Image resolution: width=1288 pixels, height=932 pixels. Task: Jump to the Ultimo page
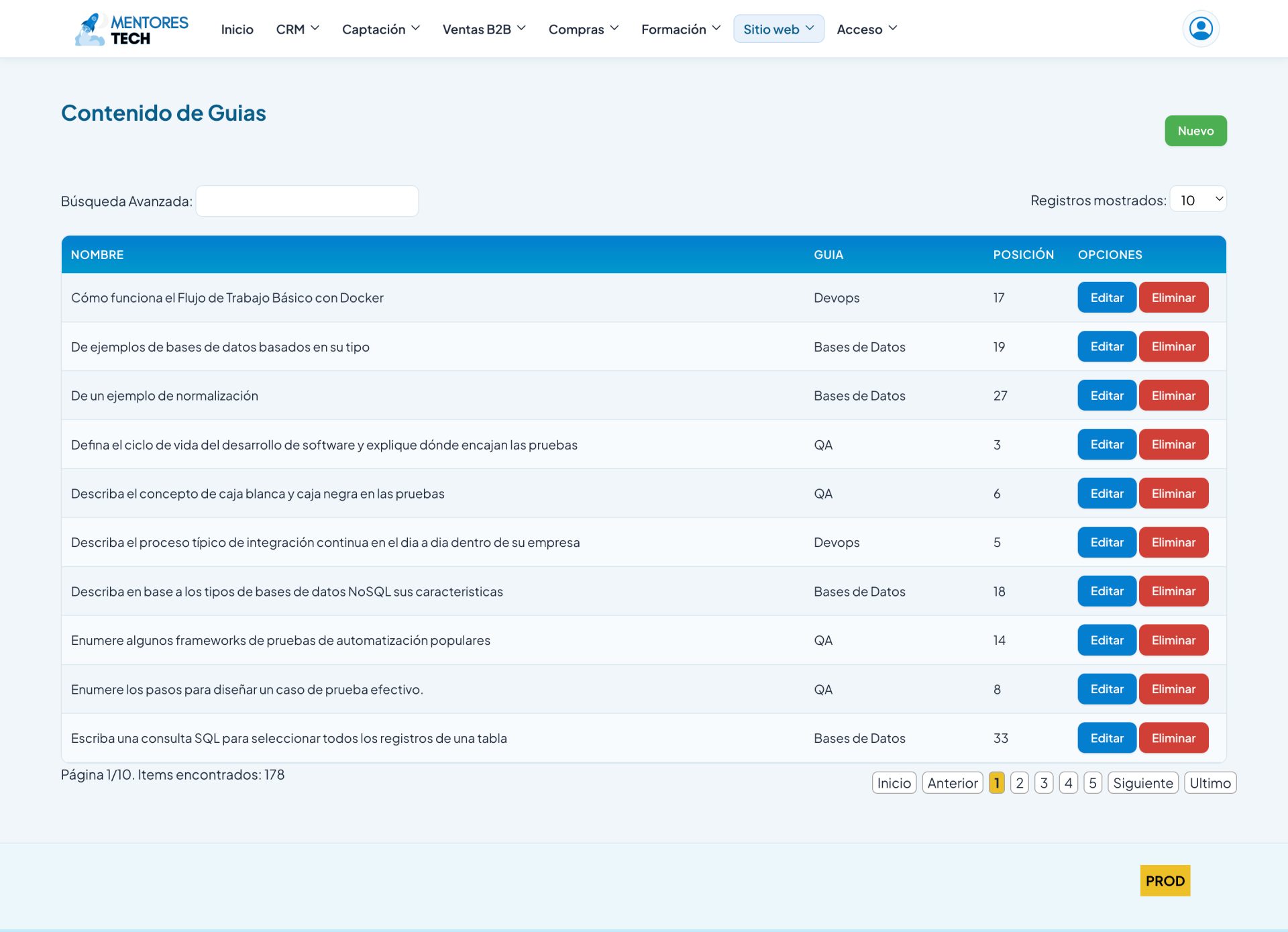(1210, 783)
